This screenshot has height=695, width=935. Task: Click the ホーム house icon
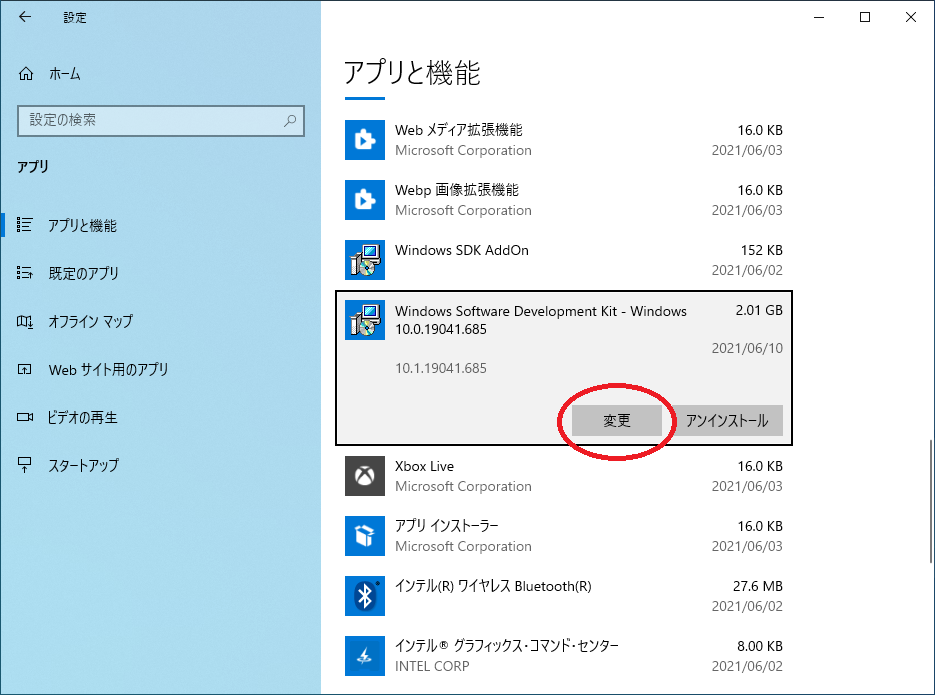tap(25, 73)
